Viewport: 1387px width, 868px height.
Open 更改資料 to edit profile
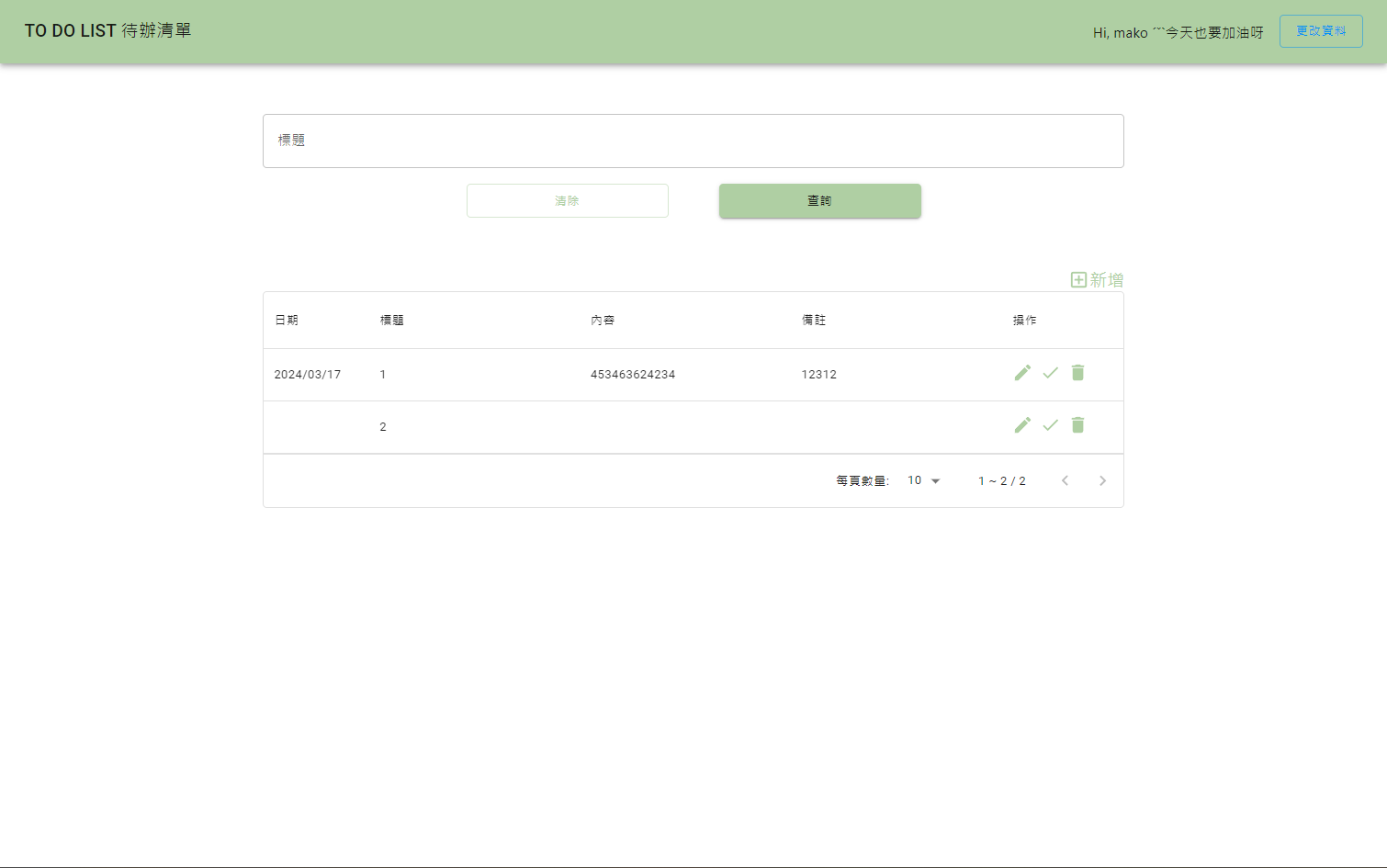click(x=1320, y=31)
